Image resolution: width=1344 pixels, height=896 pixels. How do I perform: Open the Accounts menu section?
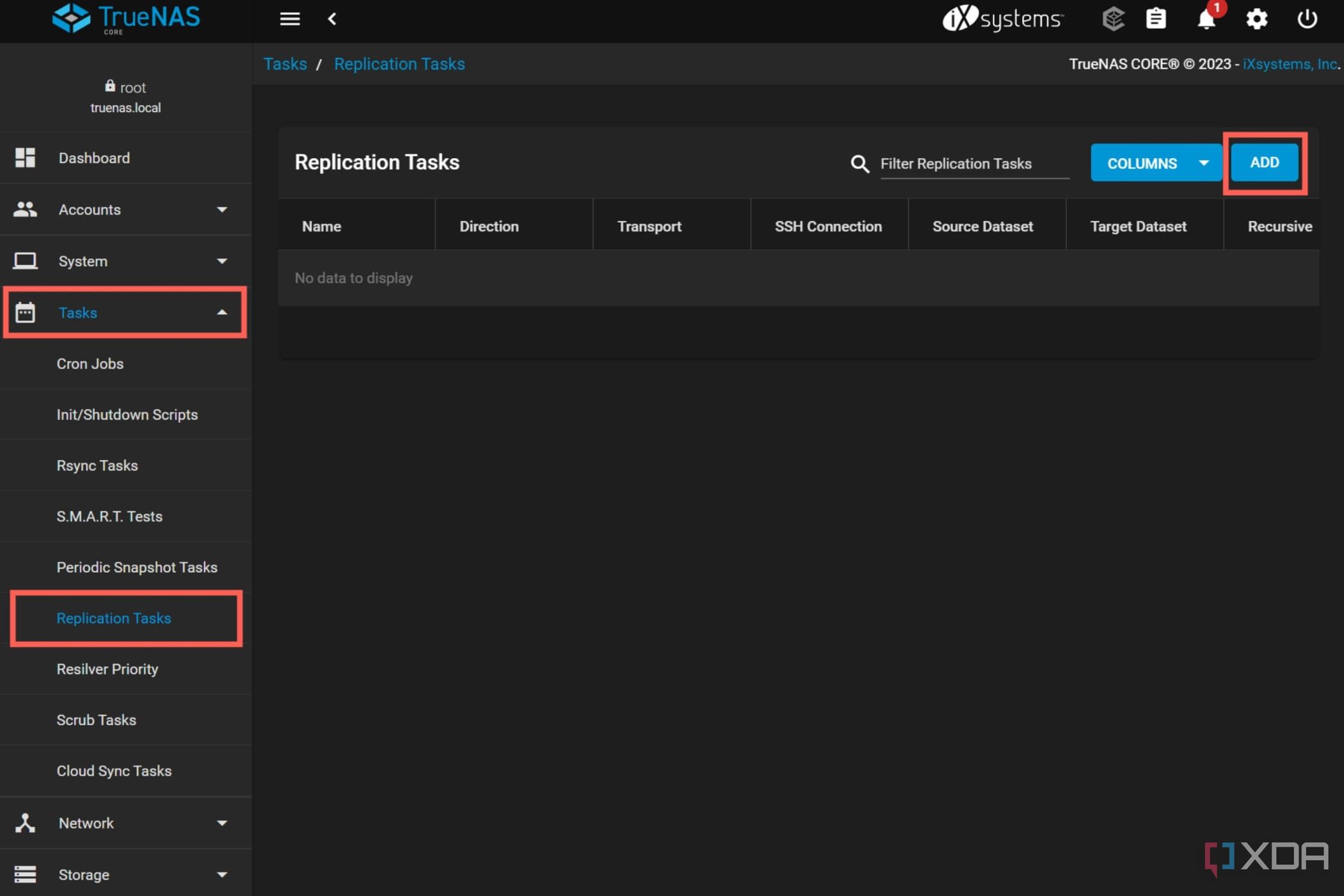click(120, 209)
